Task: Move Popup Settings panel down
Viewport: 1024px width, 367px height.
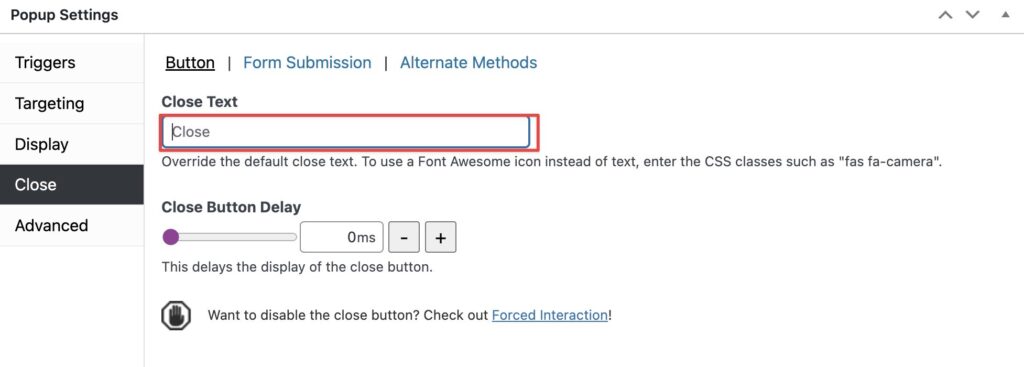Action: (972, 15)
